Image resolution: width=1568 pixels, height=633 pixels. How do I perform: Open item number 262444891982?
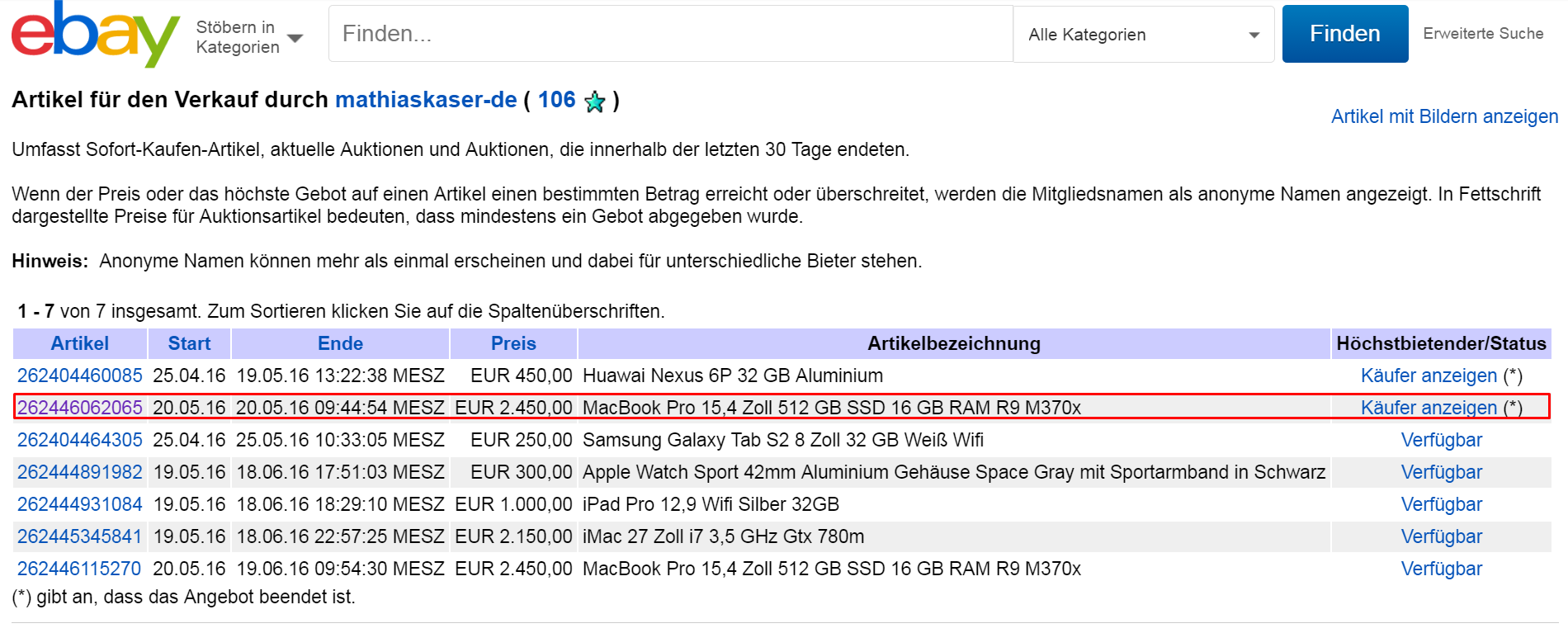[80, 472]
